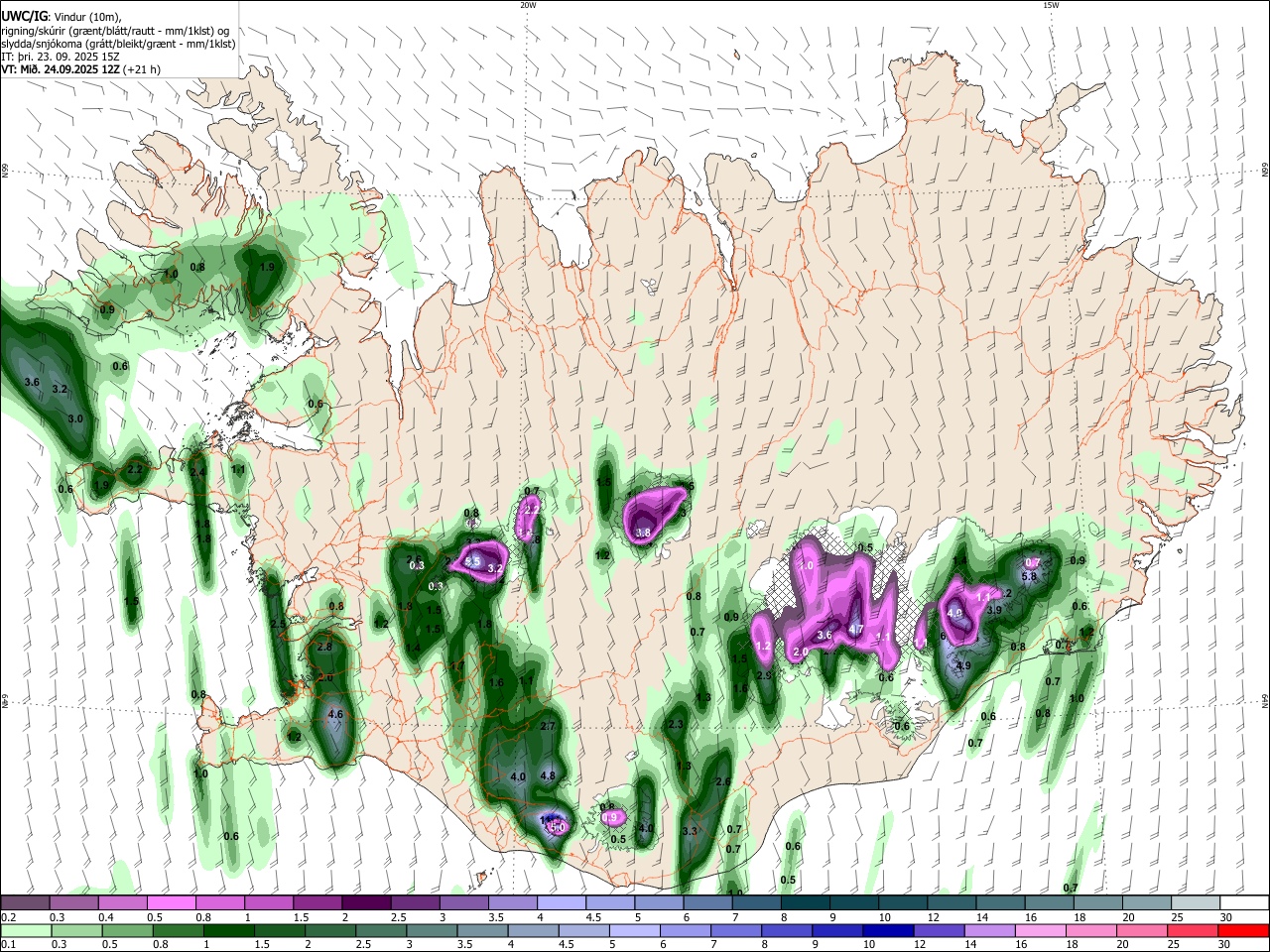1270x952 pixels.
Task: Select the '2.9' precipitation value on the map
Action: pyautogui.click(x=764, y=675)
